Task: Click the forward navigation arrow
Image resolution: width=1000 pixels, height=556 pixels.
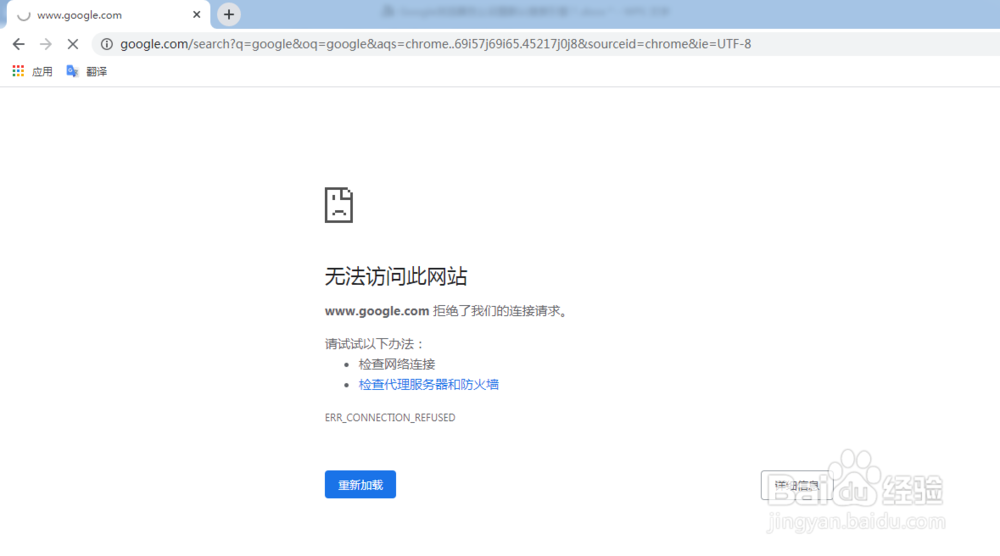Action: [45, 44]
